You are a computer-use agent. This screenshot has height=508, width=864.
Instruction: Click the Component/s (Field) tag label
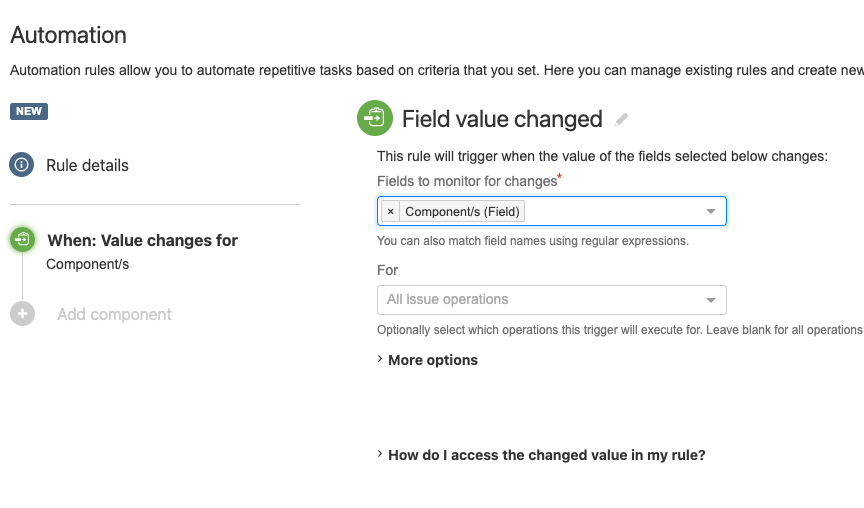(462, 212)
